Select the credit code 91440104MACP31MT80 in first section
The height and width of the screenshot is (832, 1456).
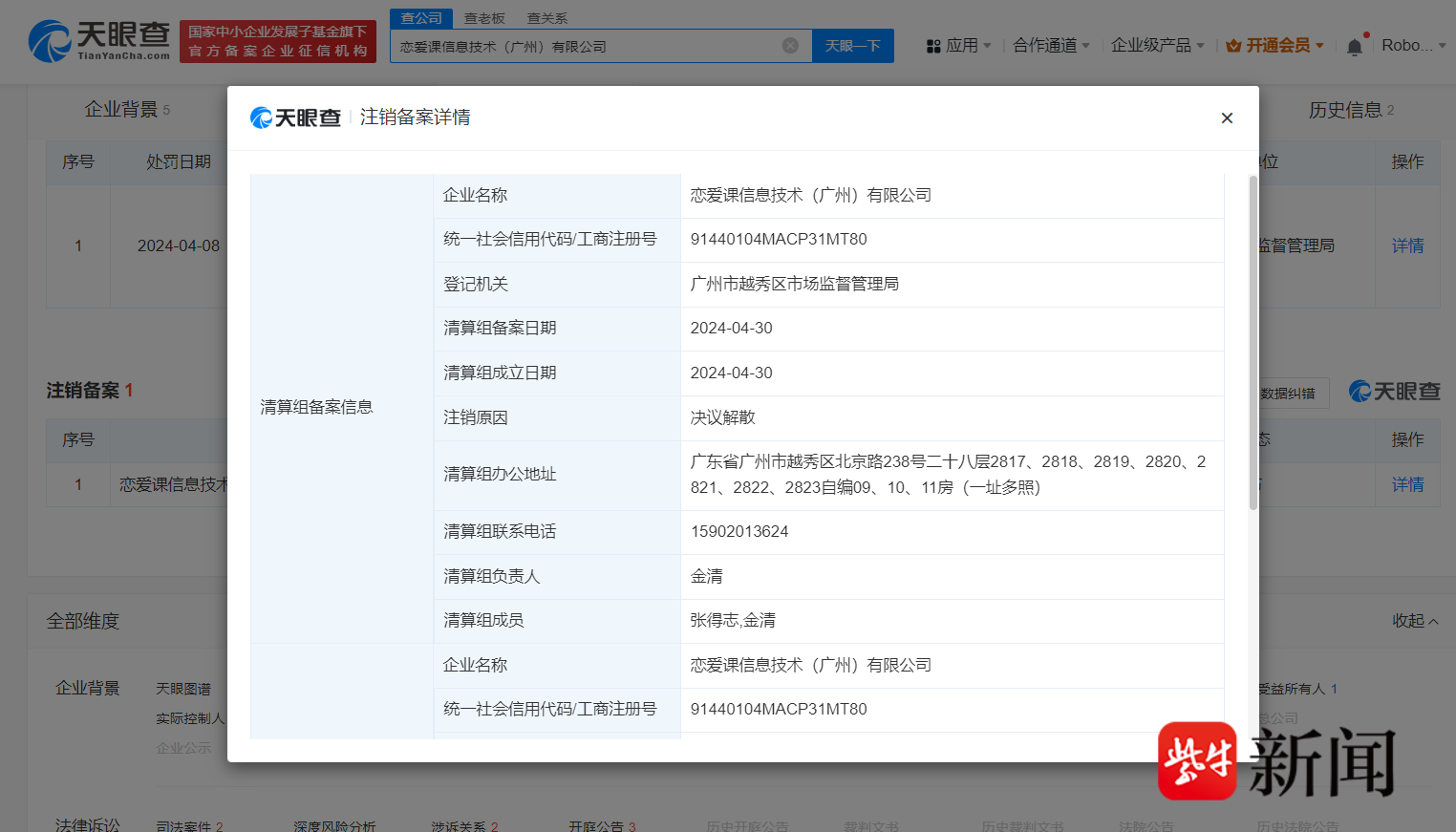(x=779, y=239)
